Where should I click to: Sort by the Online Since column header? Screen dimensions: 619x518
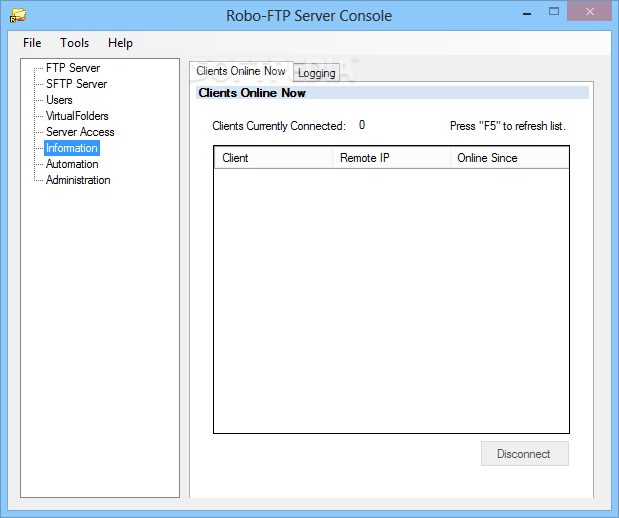click(x=509, y=158)
